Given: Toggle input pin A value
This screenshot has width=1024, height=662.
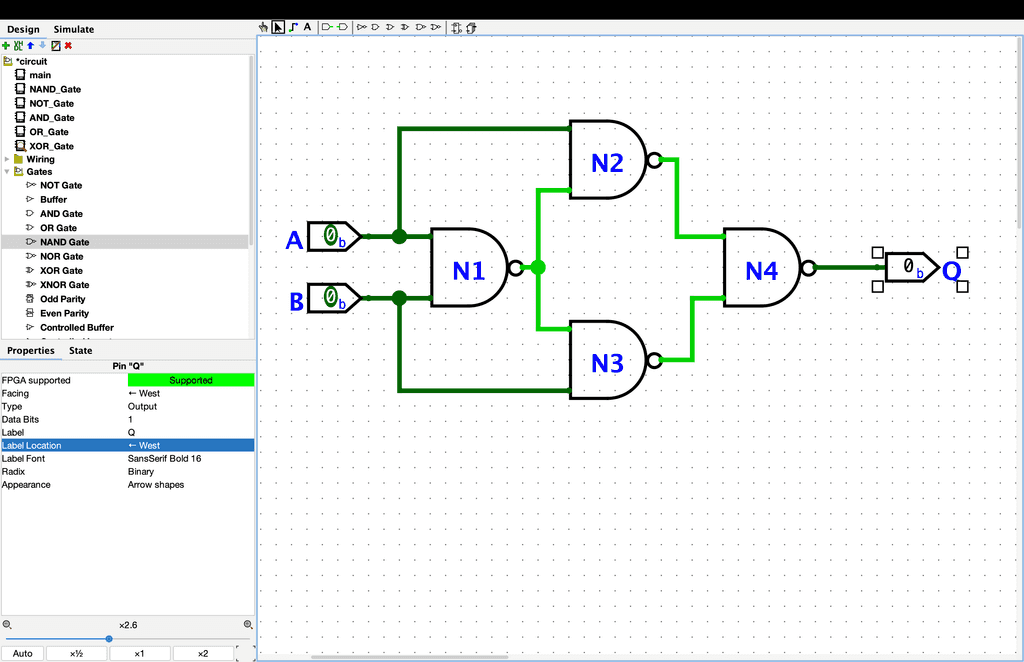Looking at the screenshot, I should (331, 237).
